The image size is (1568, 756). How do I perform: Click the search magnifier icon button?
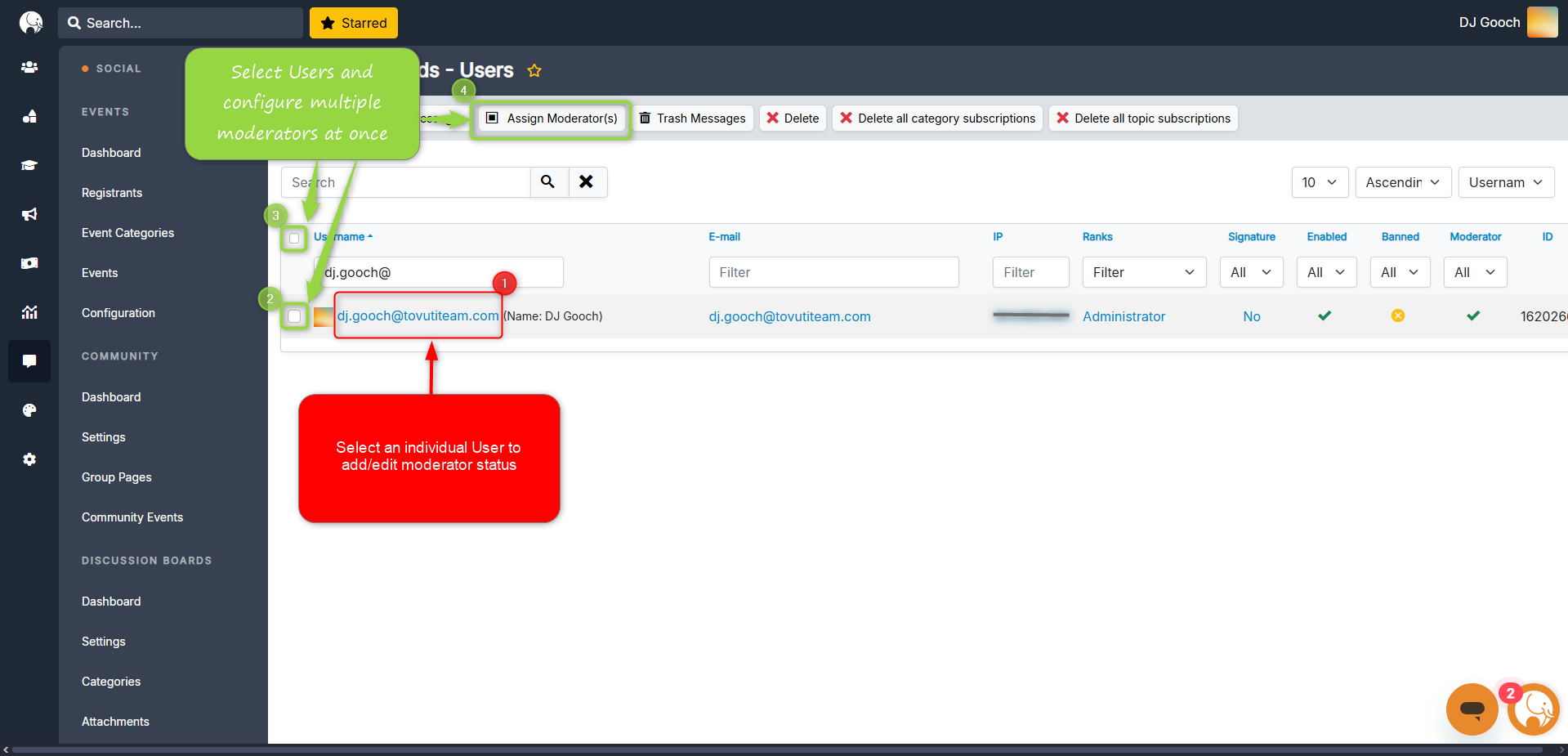548,182
